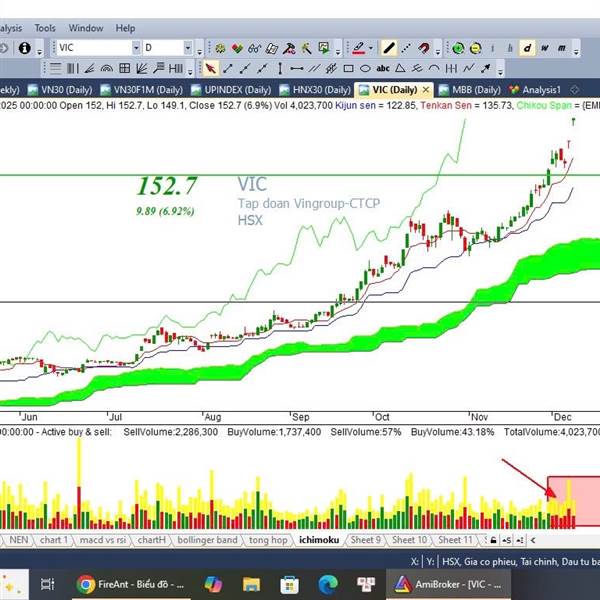Expand the chart tabs list diamond
The height and width of the screenshot is (600, 600).
click(x=574, y=90)
